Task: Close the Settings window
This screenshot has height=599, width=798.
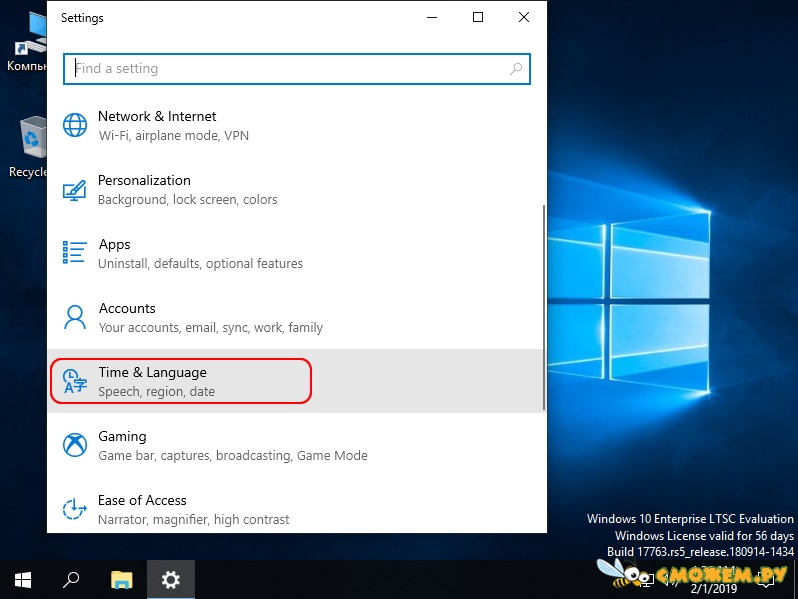Action: click(524, 17)
